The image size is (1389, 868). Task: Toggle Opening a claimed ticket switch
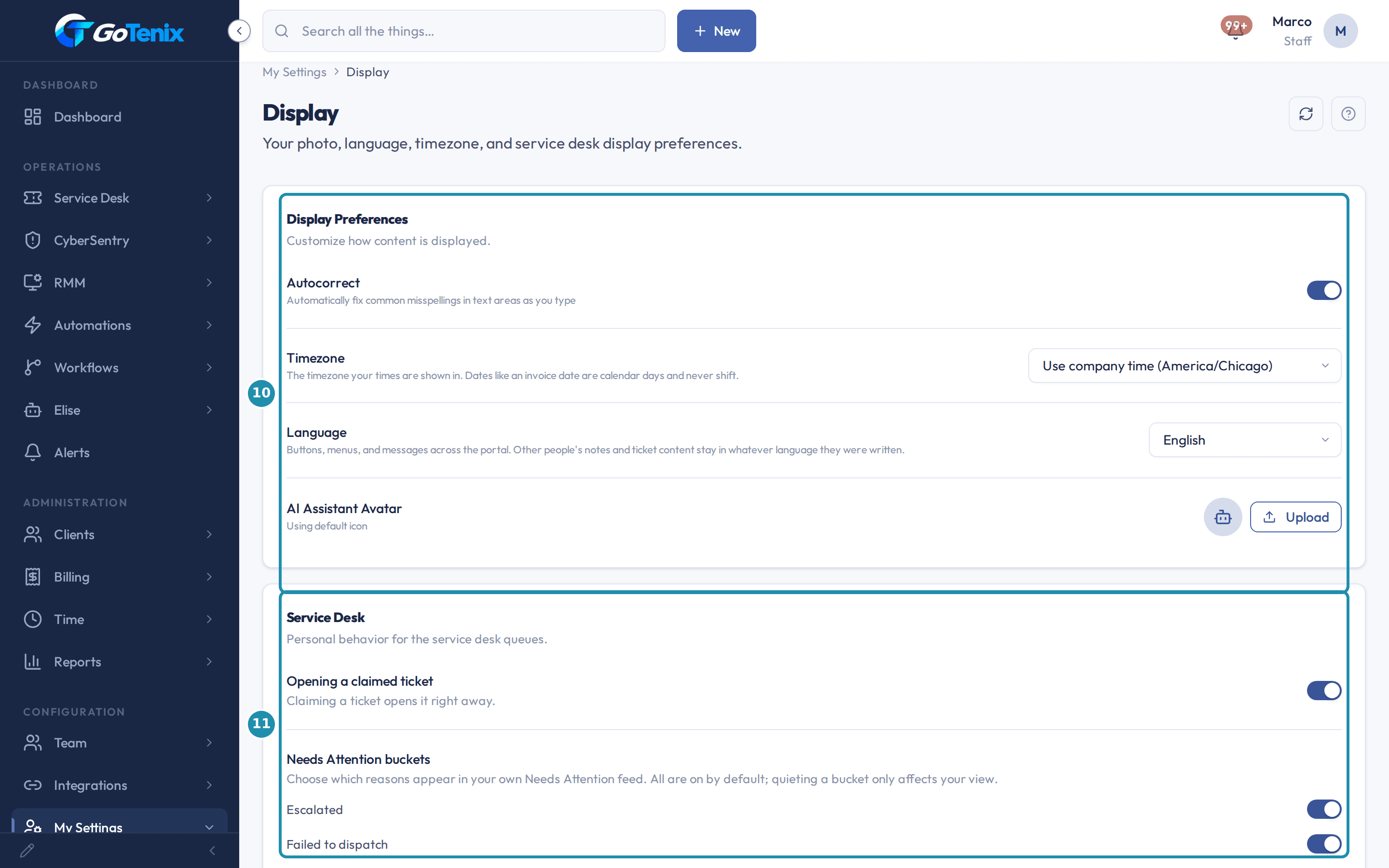click(1323, 690)
